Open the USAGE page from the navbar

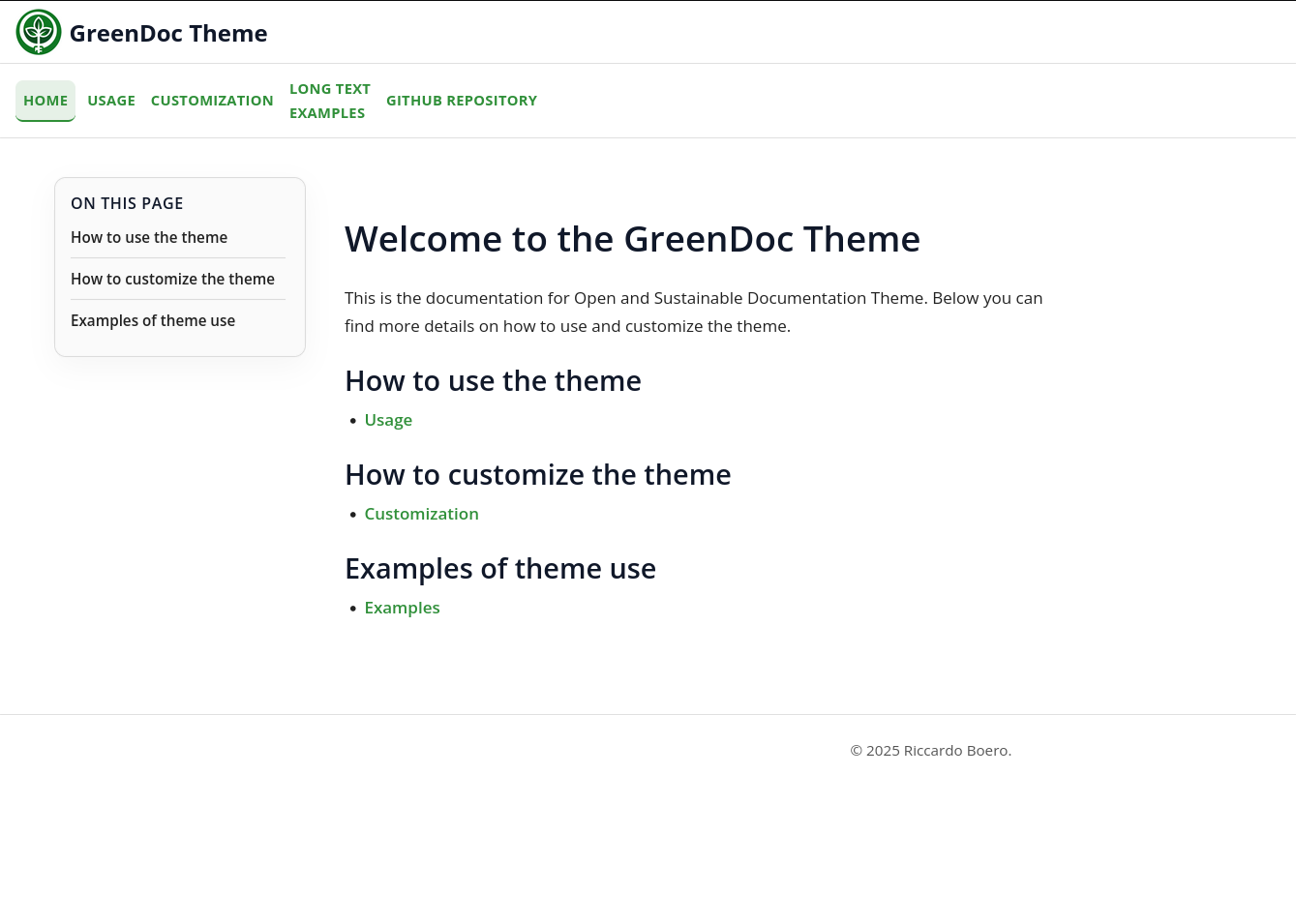click(x=111, y=100)
